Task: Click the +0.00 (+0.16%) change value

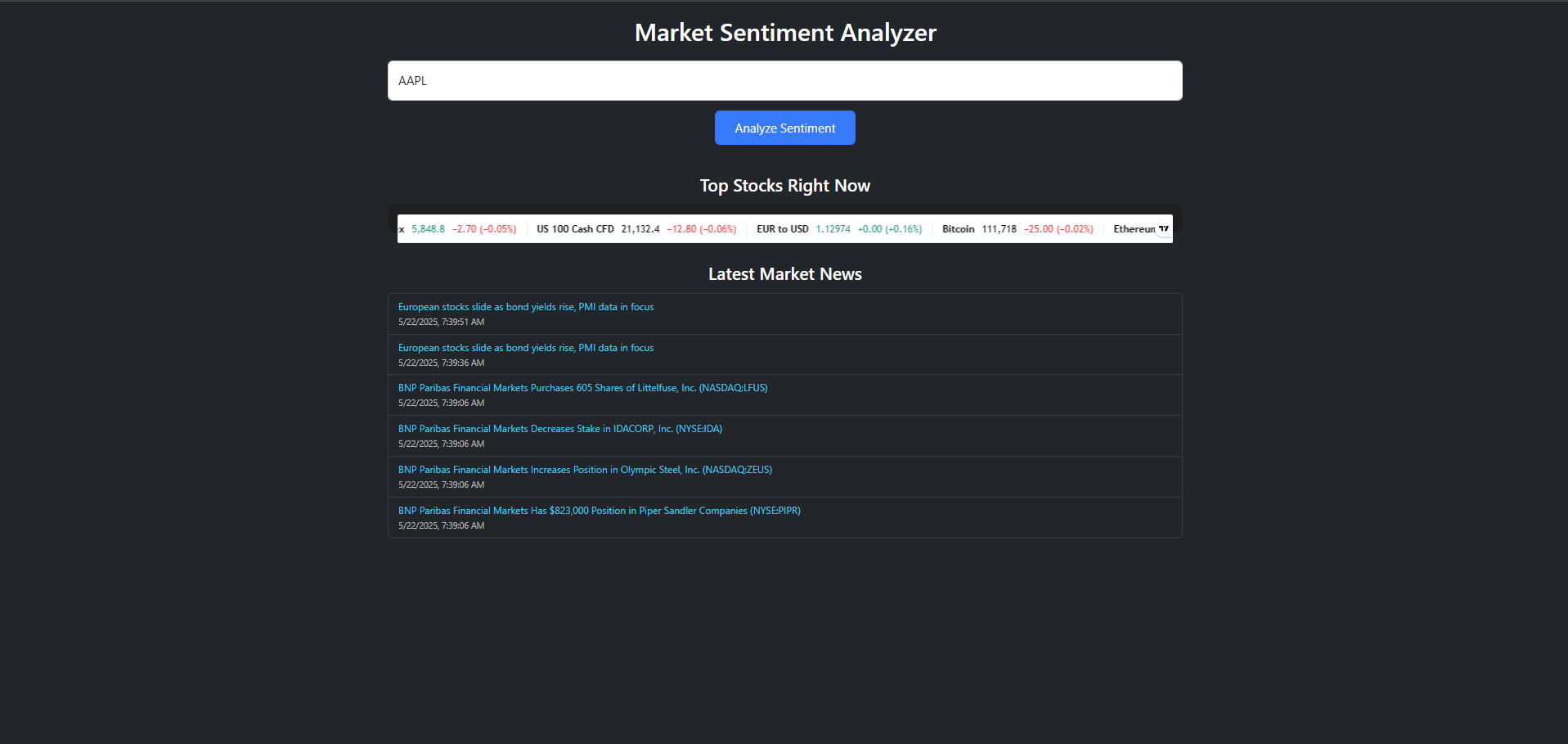Action: point(890,229)
